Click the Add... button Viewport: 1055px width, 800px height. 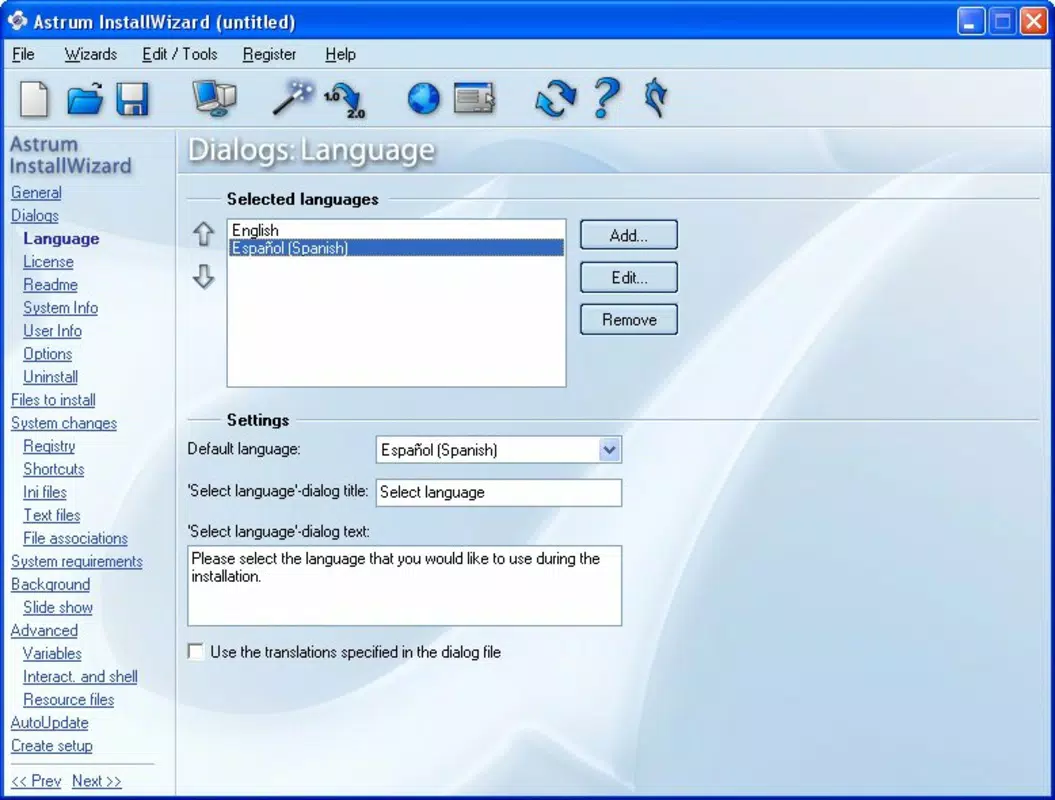[628, 235]
